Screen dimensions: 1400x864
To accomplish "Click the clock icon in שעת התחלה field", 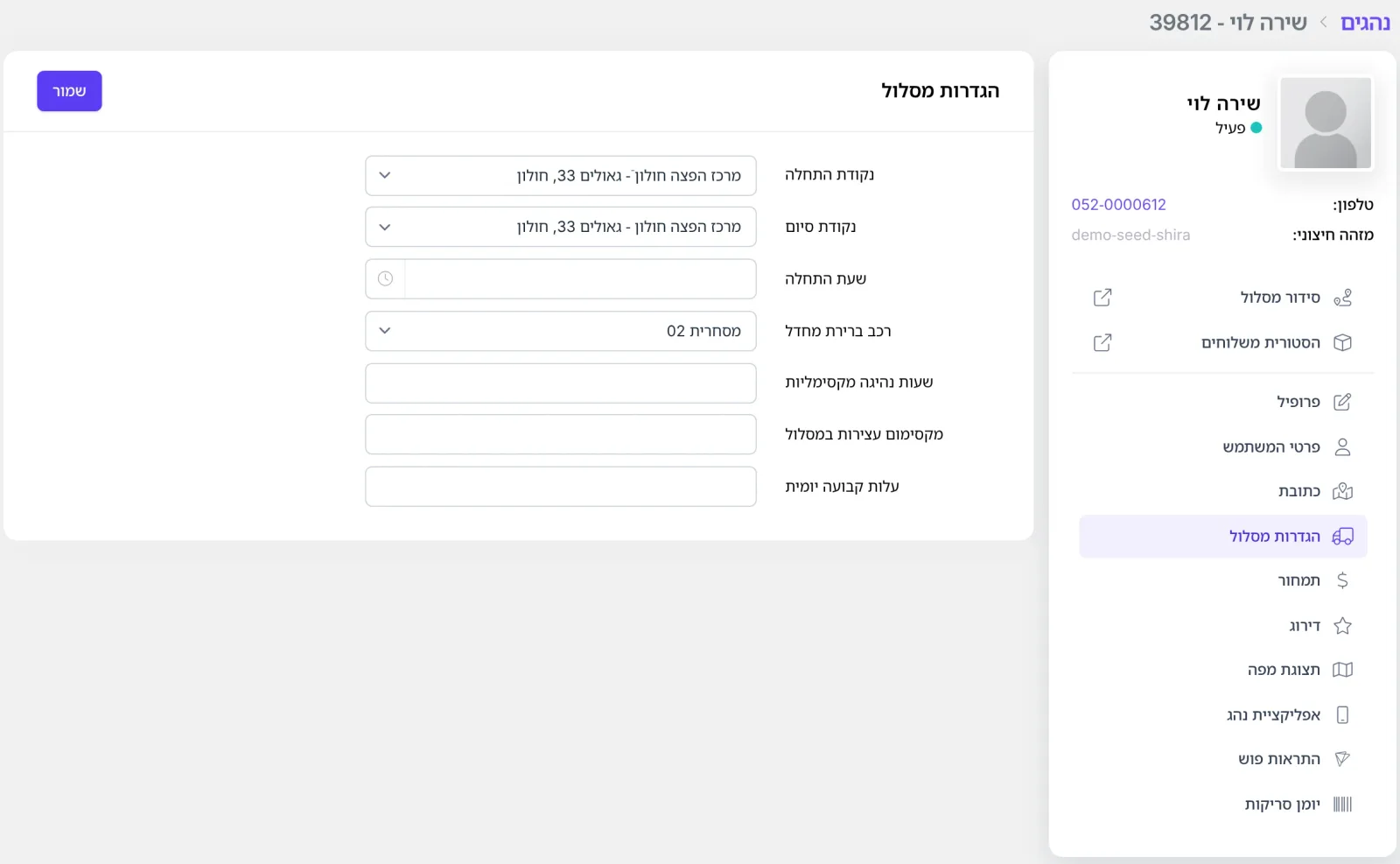I will pyautogui.click(x=385, y=278).
